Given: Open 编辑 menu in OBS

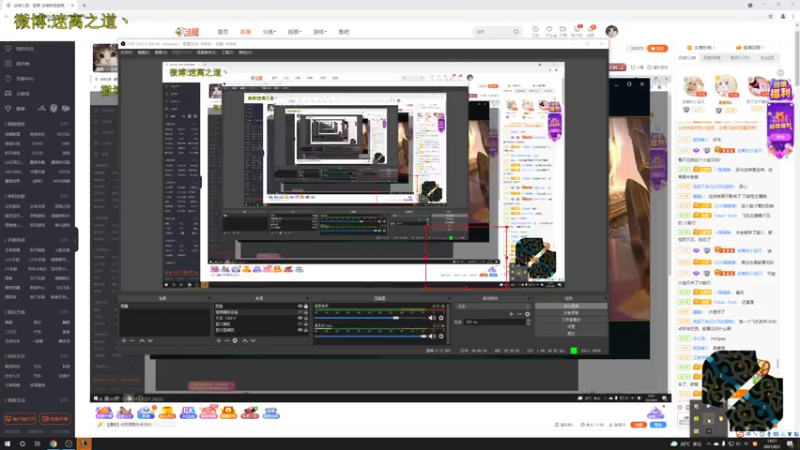Looking at the screenshot, I should [143, 53].
